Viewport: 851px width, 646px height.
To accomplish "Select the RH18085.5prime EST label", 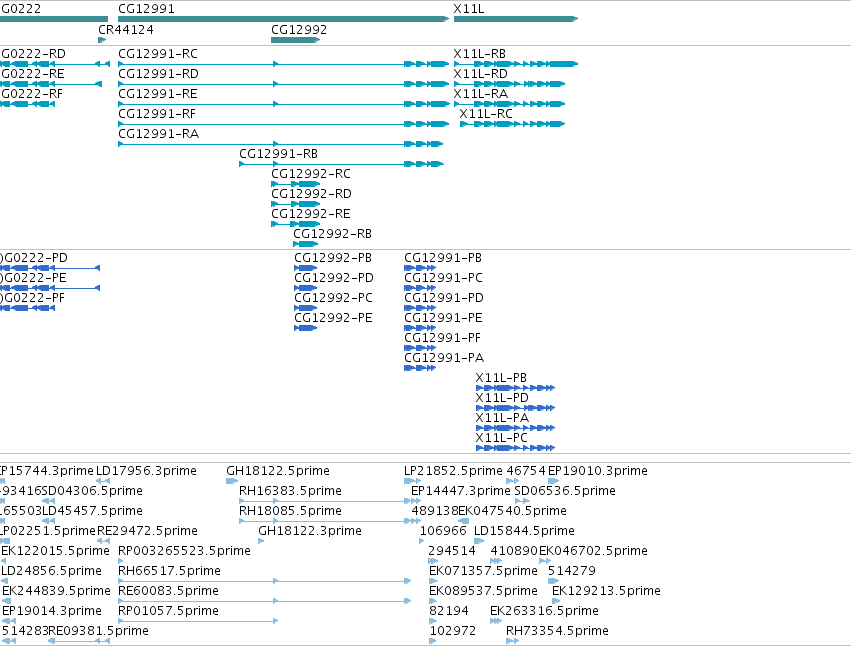I will [x=290, y=511].
